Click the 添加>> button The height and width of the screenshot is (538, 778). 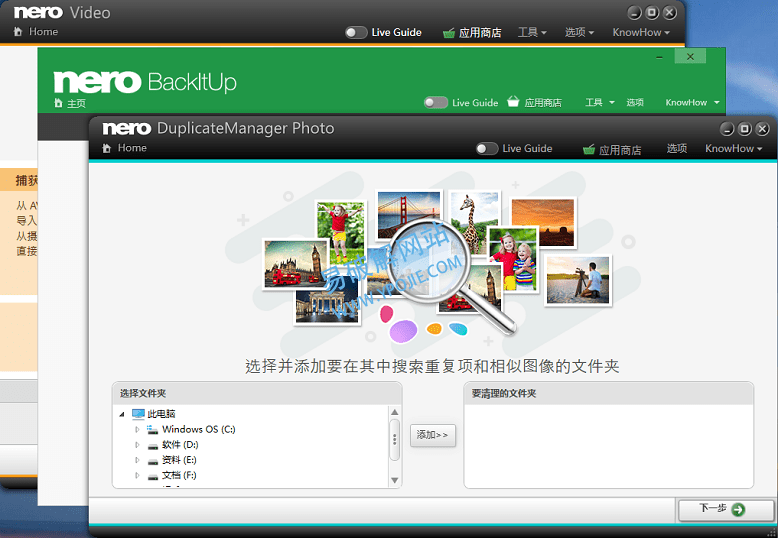tap(433, 435)
